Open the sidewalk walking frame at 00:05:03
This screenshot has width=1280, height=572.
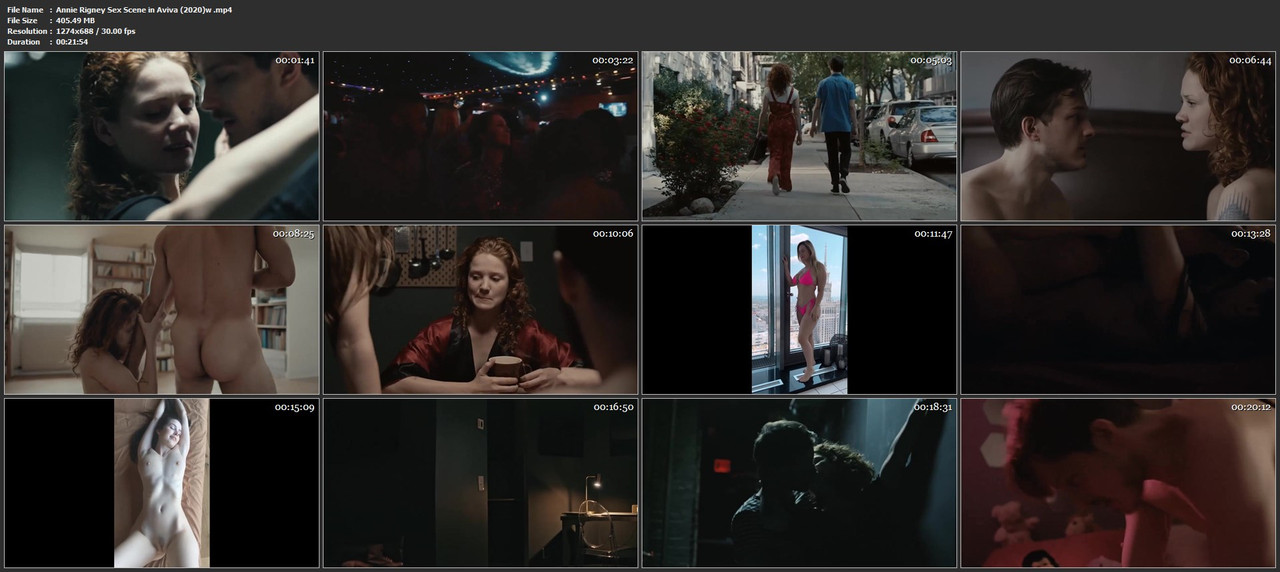[x=800, y=136]
